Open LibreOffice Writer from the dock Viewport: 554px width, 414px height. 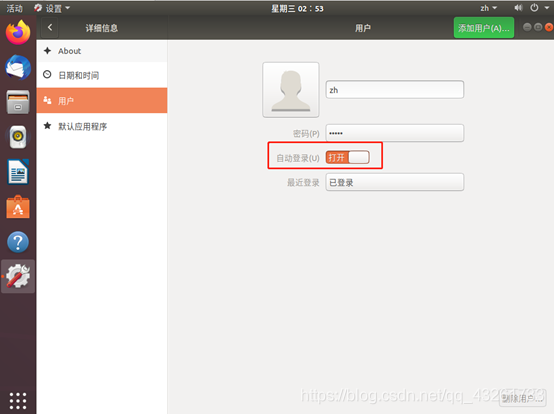click(18, 172)
